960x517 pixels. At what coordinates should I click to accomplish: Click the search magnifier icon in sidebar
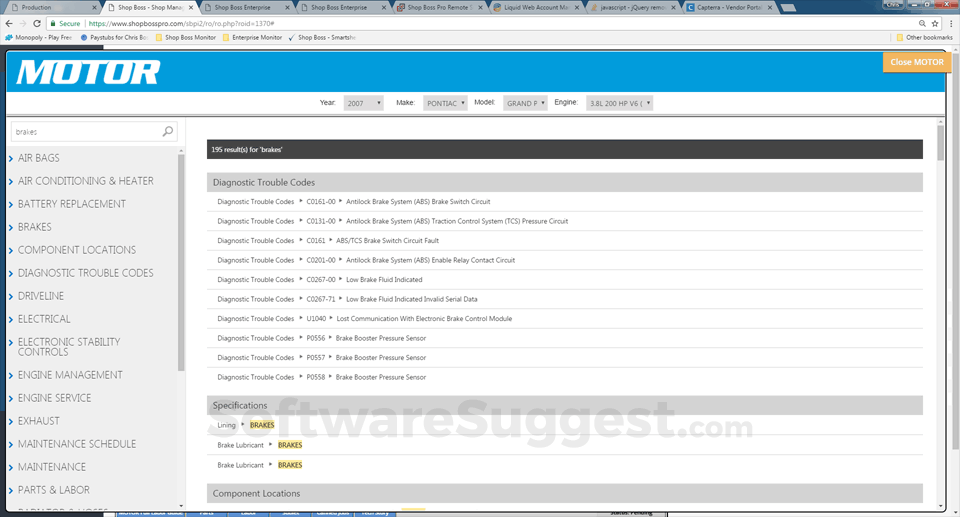click(167, 131)
